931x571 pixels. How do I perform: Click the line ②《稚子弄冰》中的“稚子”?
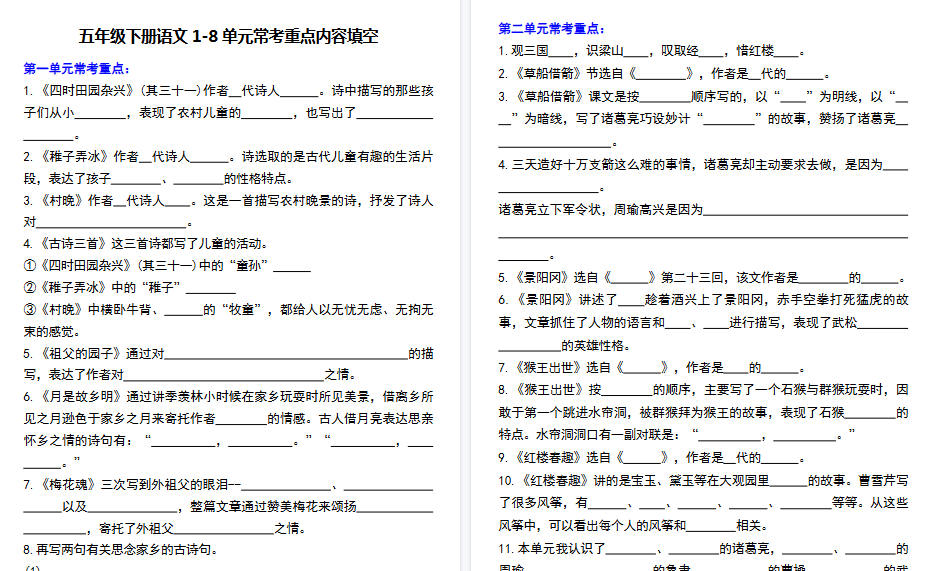(x=129, y=288)
